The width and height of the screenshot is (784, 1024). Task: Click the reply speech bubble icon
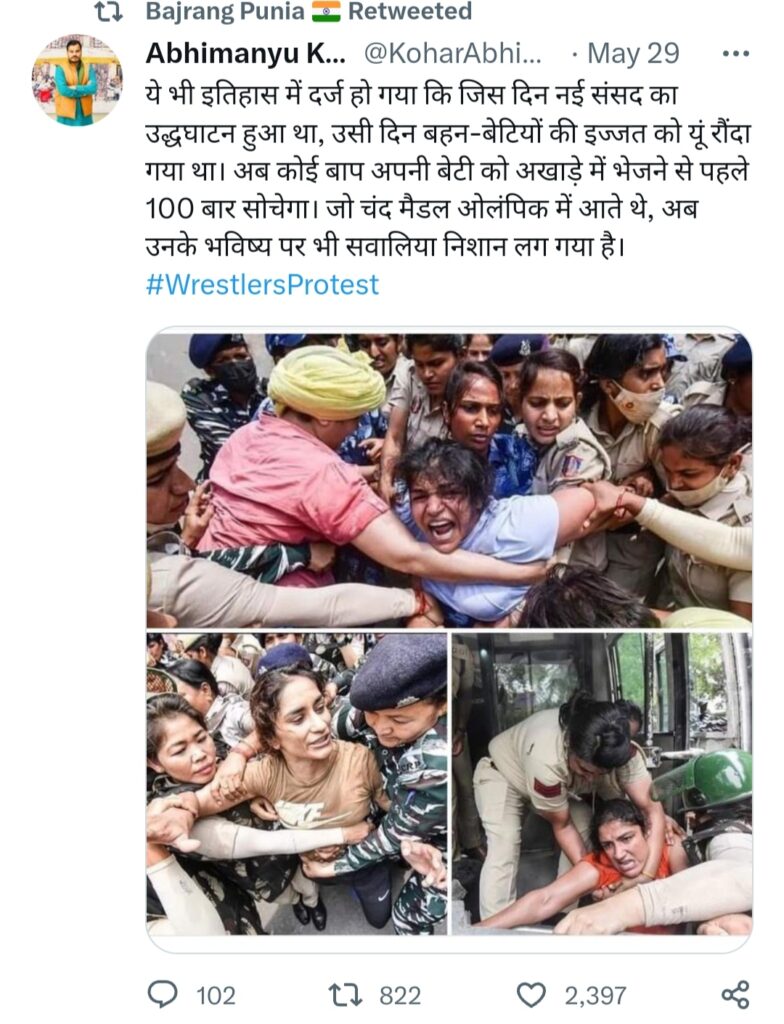point(163,995)
